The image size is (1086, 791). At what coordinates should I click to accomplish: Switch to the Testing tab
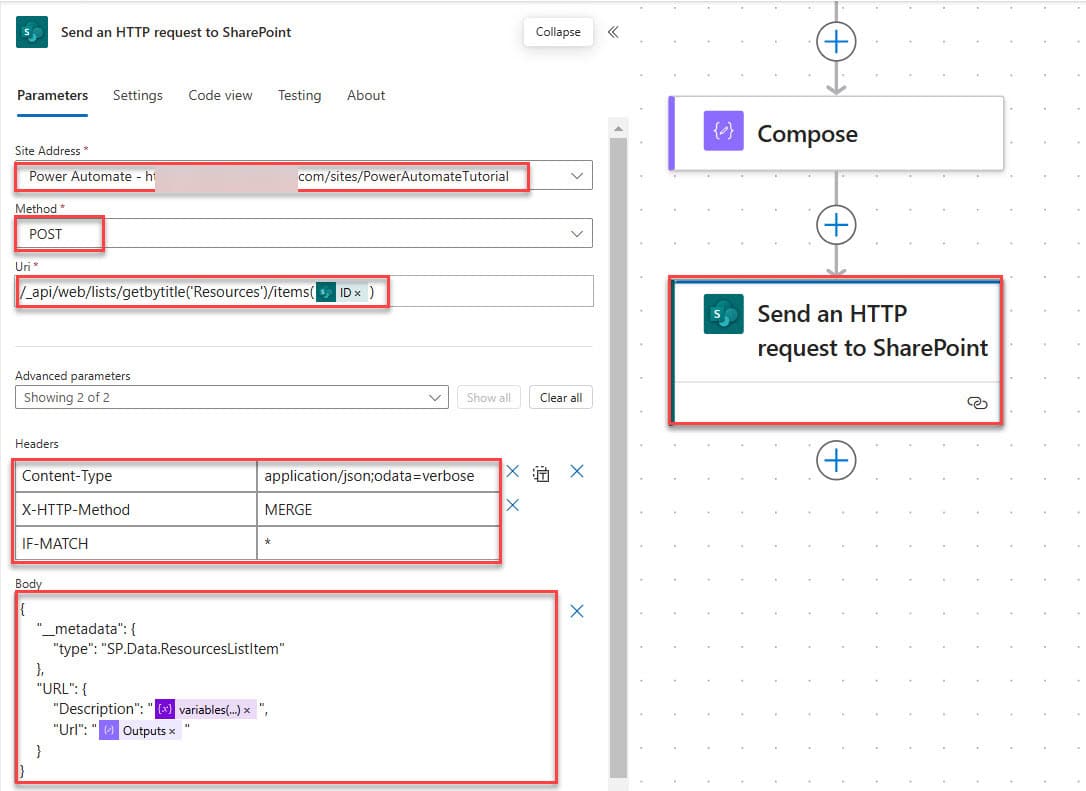[x=299, y=96]
